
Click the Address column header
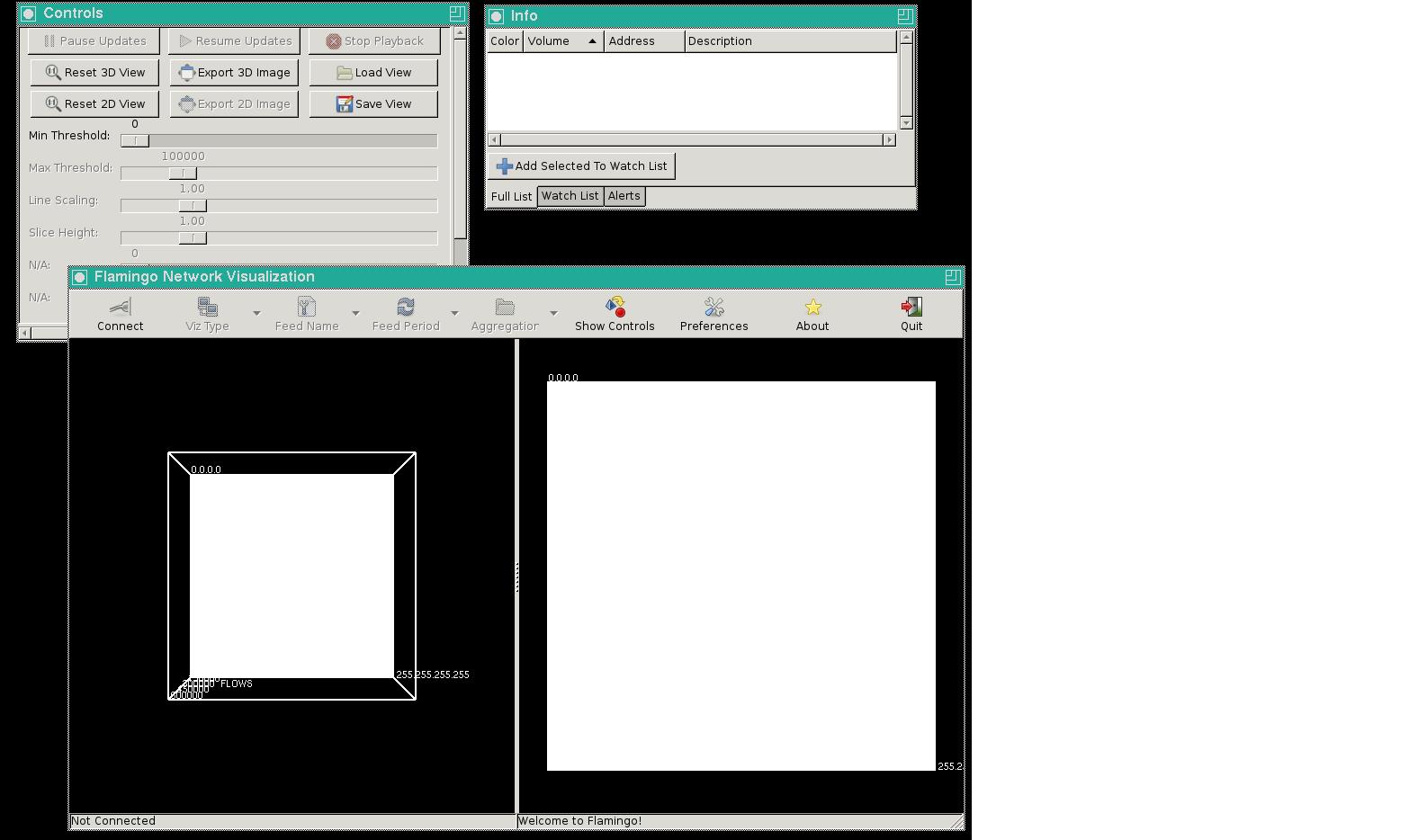click(644, 41)
